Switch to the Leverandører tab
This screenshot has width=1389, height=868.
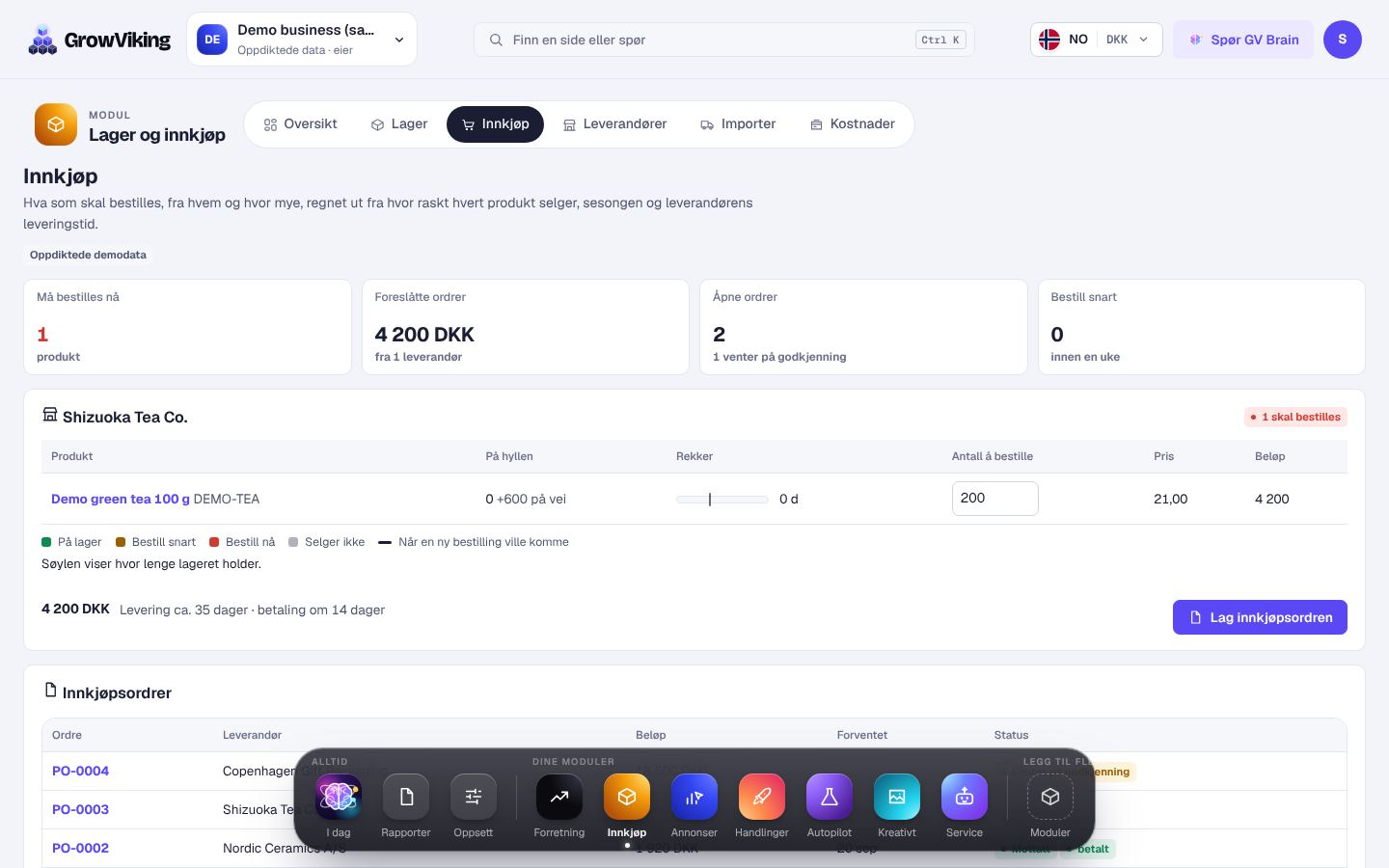point(614,124)
